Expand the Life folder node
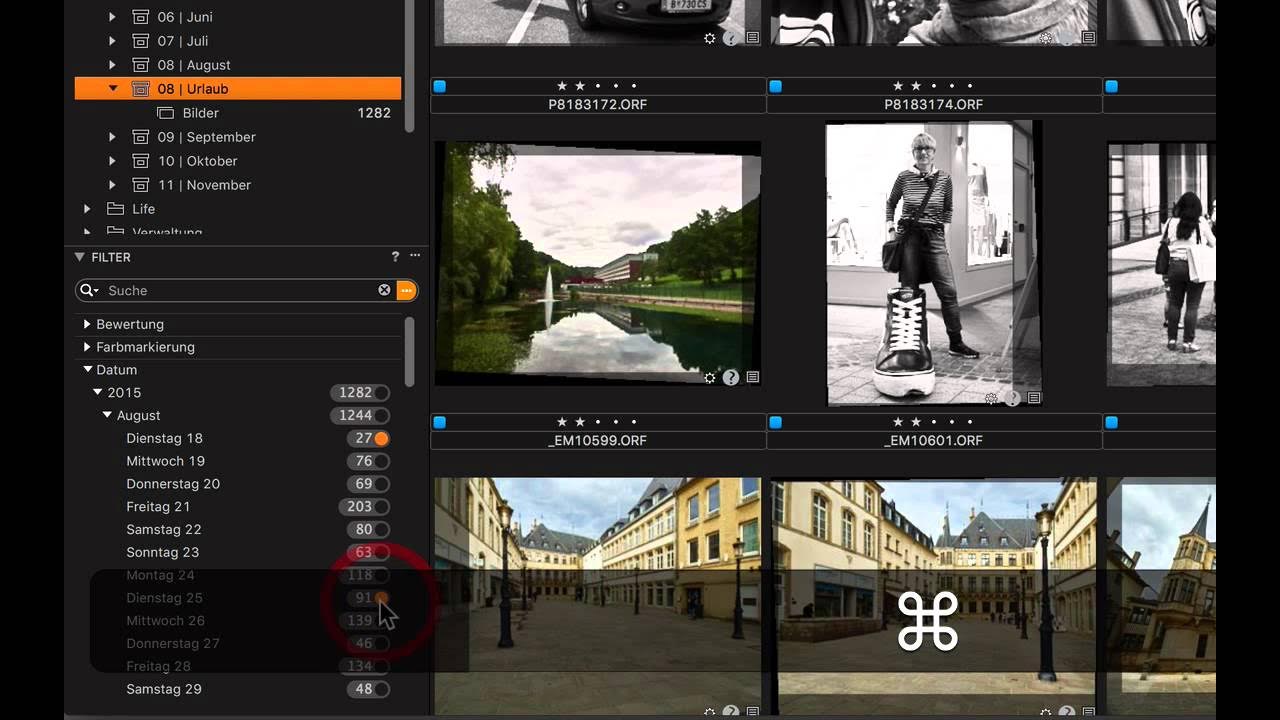Image resolution: width=1280 pixels, height=720 pixels. (87, 209)
